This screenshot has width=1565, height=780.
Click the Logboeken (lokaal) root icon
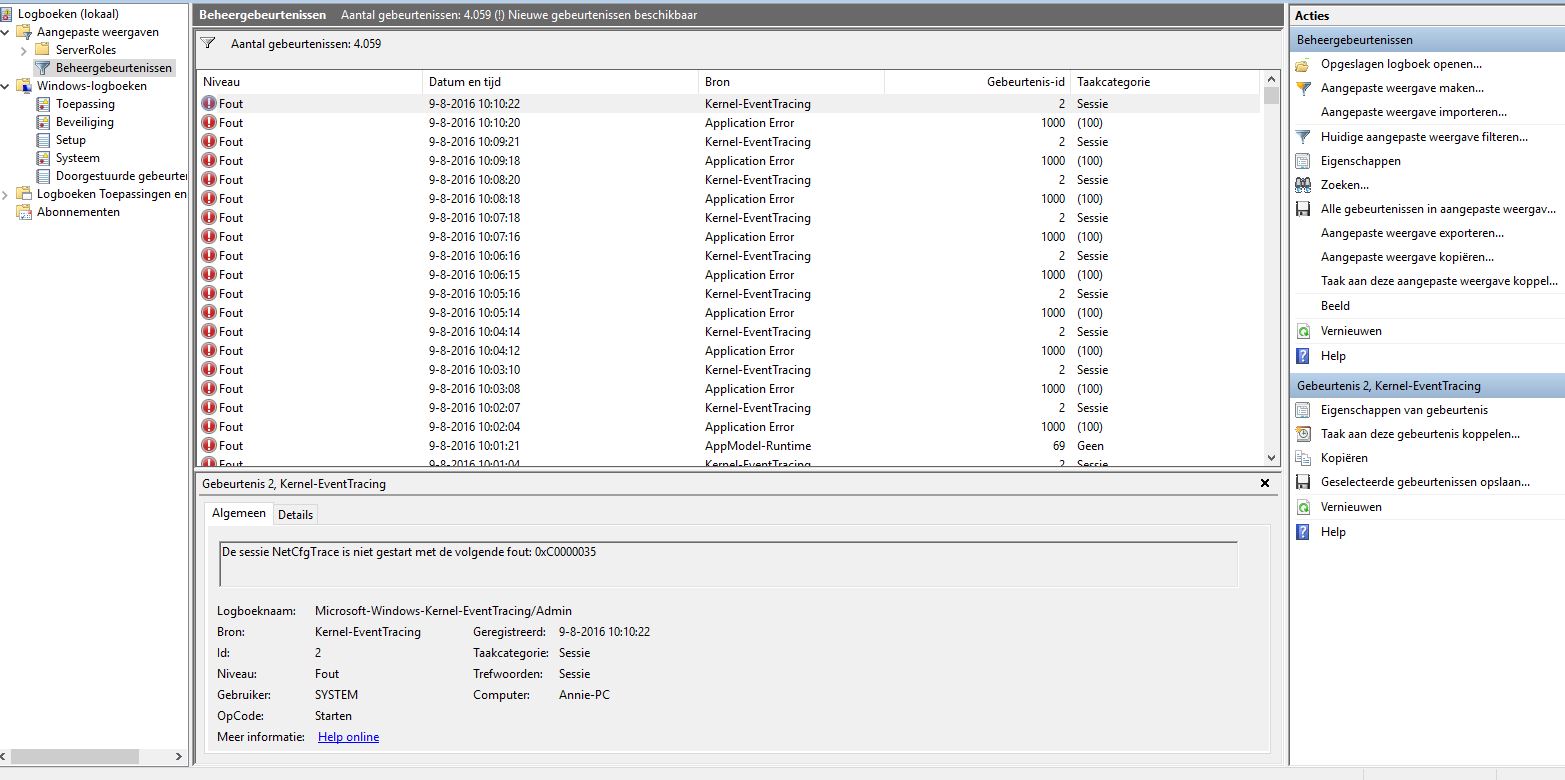7,14
